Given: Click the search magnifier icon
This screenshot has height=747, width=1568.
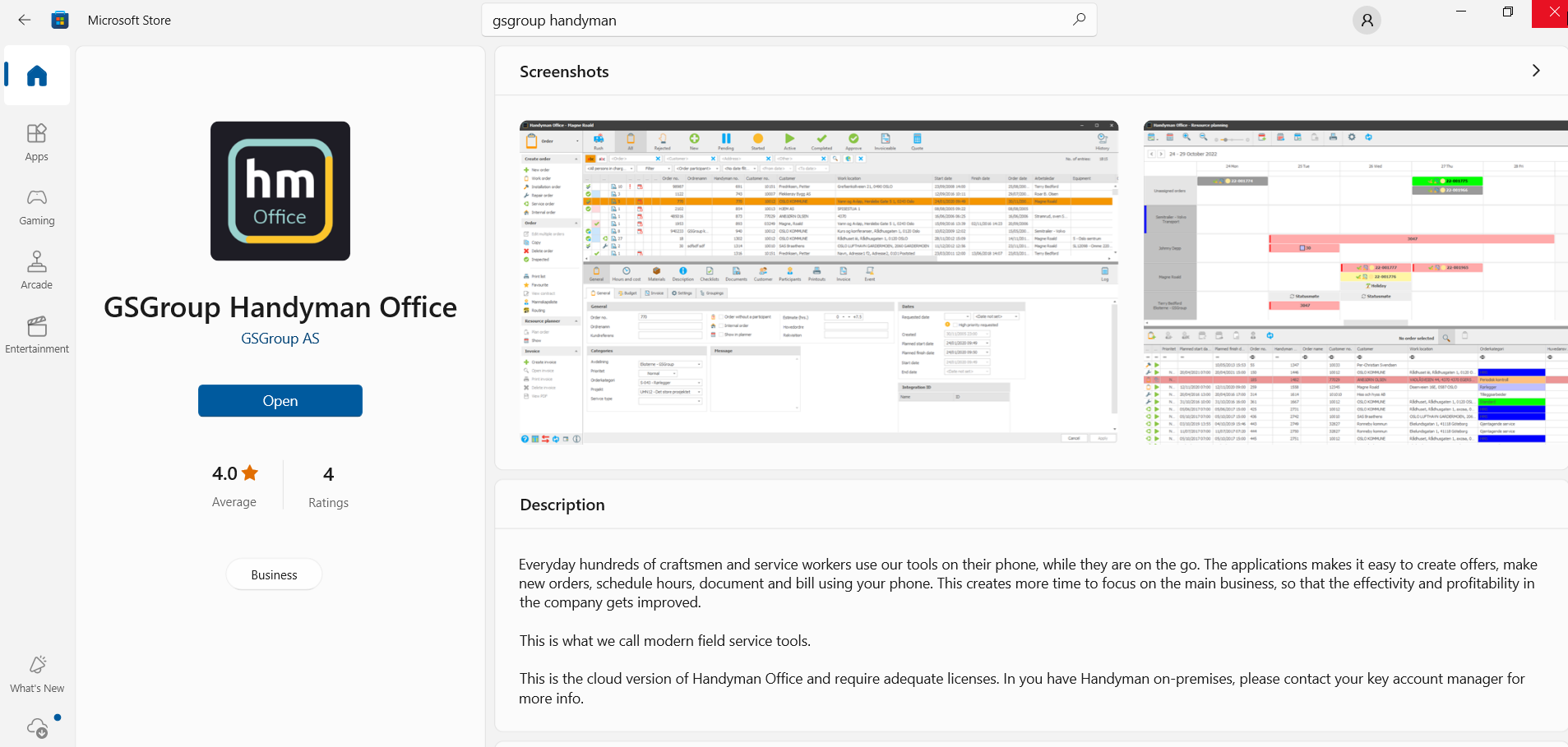Looking at the screenshot, I should [x=1079, y=20].
